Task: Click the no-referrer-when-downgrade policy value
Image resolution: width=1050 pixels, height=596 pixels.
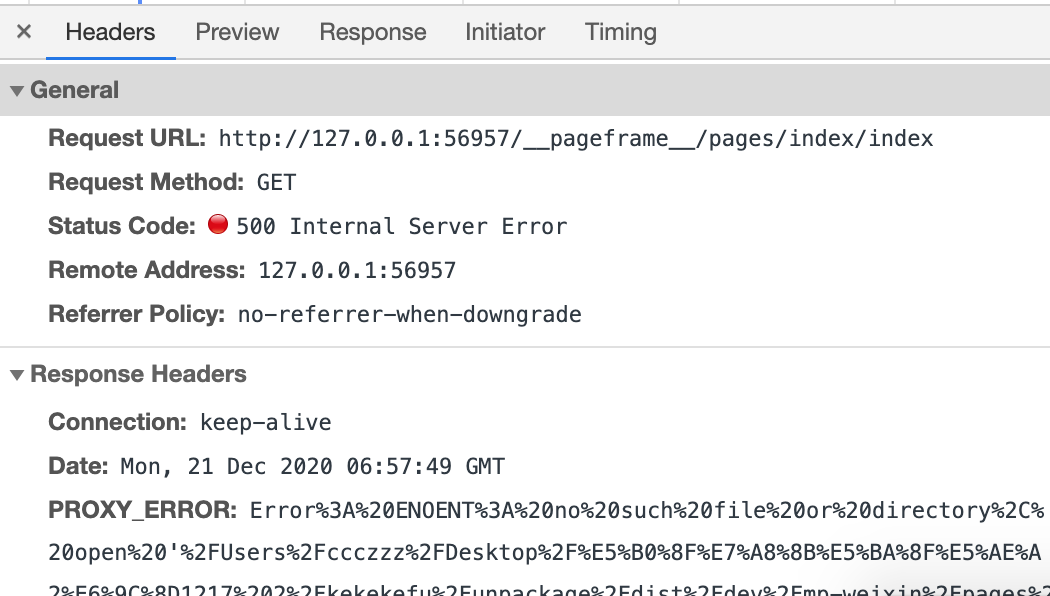Action: coord(410,315)
